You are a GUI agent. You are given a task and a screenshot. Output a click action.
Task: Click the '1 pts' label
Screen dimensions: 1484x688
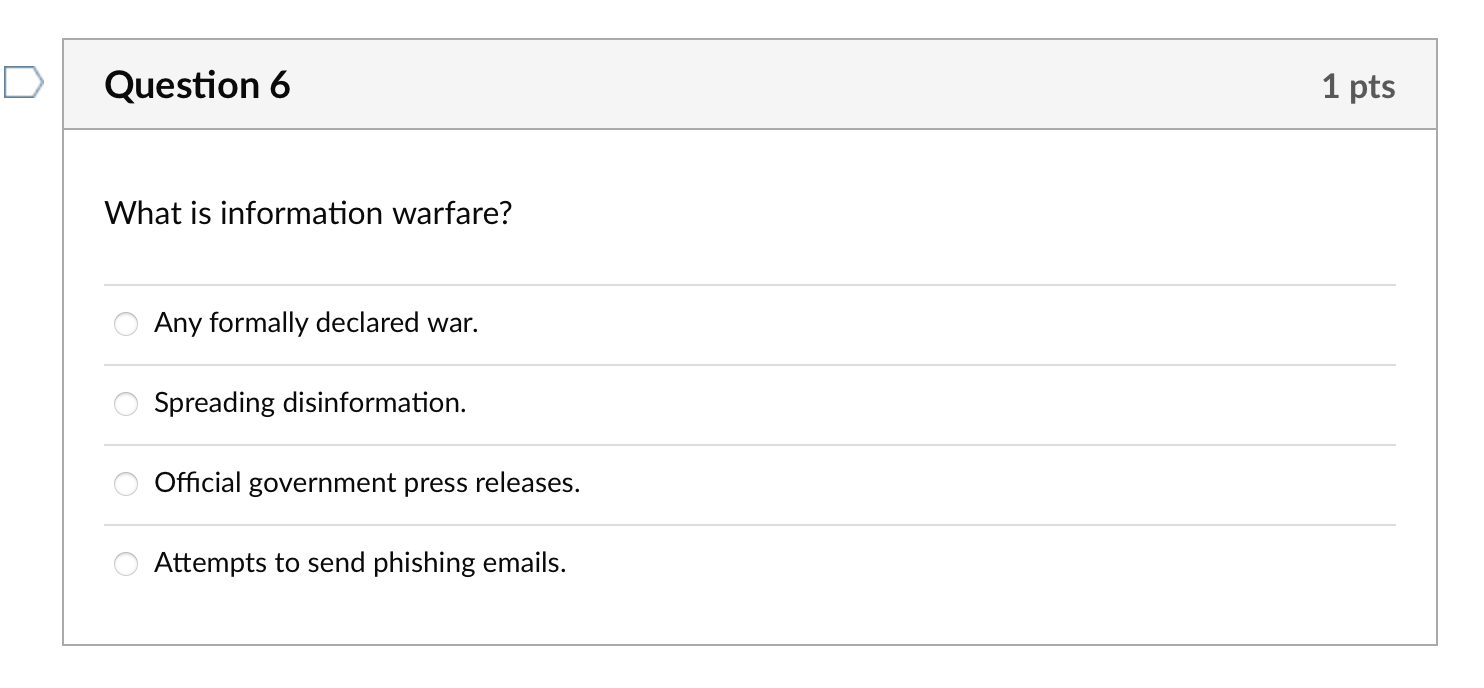(x=1360, y=87)
